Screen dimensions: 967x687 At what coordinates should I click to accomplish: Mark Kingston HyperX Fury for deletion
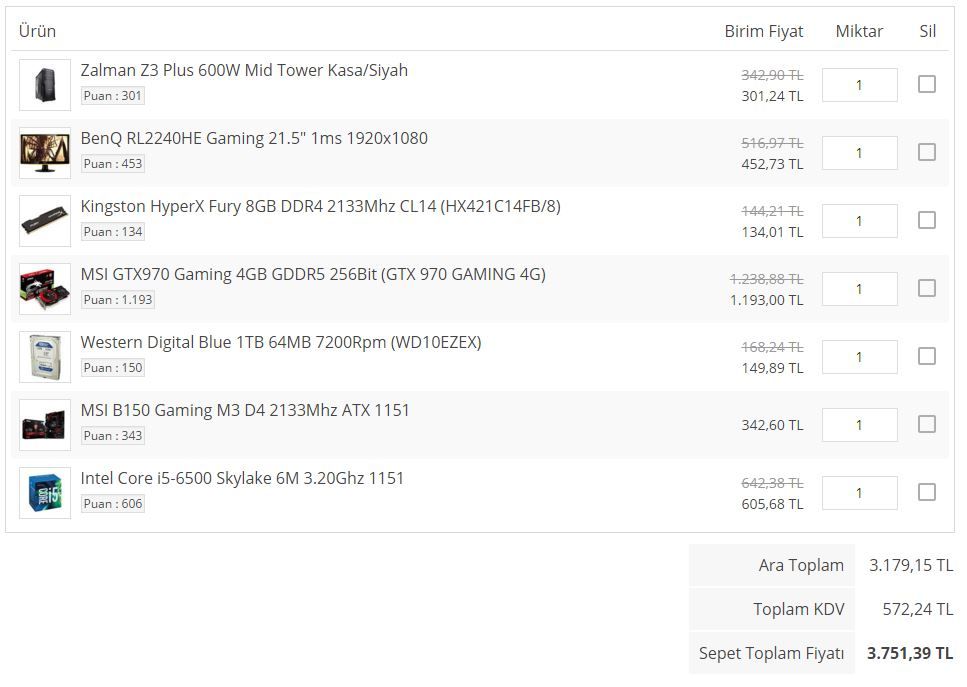click(926, 220)
